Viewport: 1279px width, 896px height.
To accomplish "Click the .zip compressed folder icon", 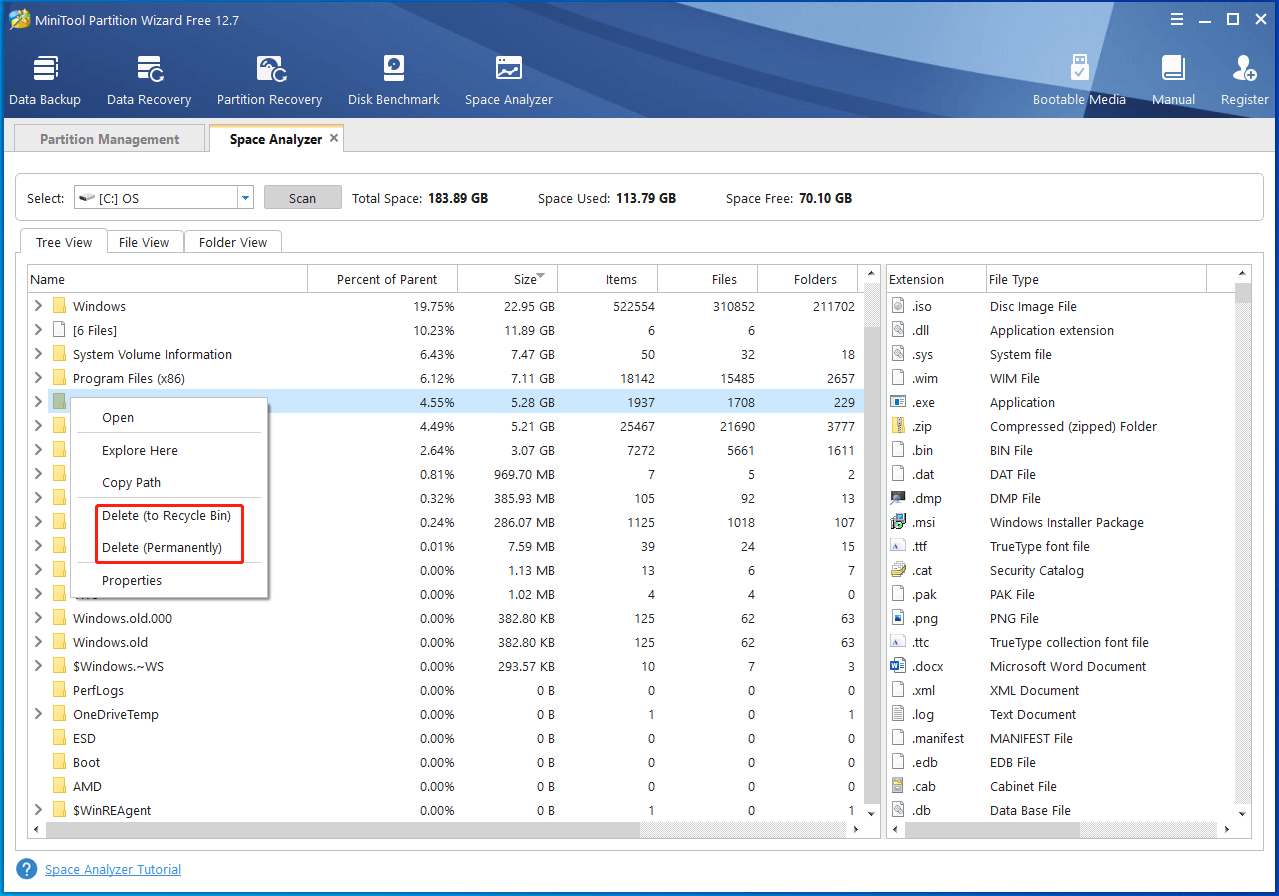I will (x=898, y=426).
